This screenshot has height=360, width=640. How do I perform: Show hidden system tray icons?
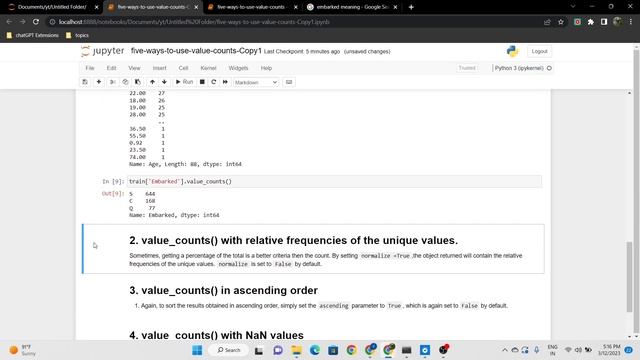pyautogui.click(x=505, y=350)
